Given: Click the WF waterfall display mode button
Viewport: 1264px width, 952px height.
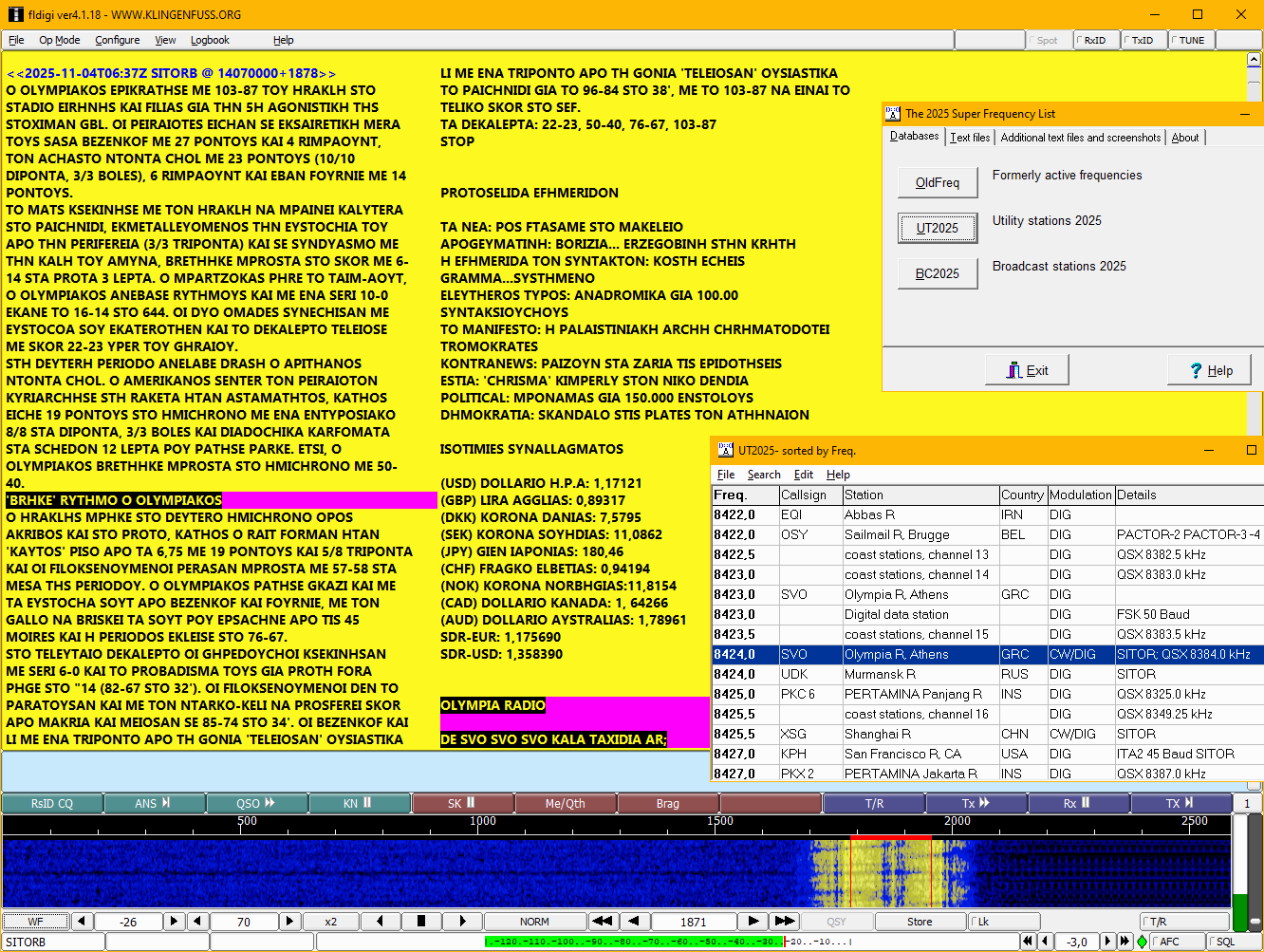Looking at the screenshot, I should point(35,921).
